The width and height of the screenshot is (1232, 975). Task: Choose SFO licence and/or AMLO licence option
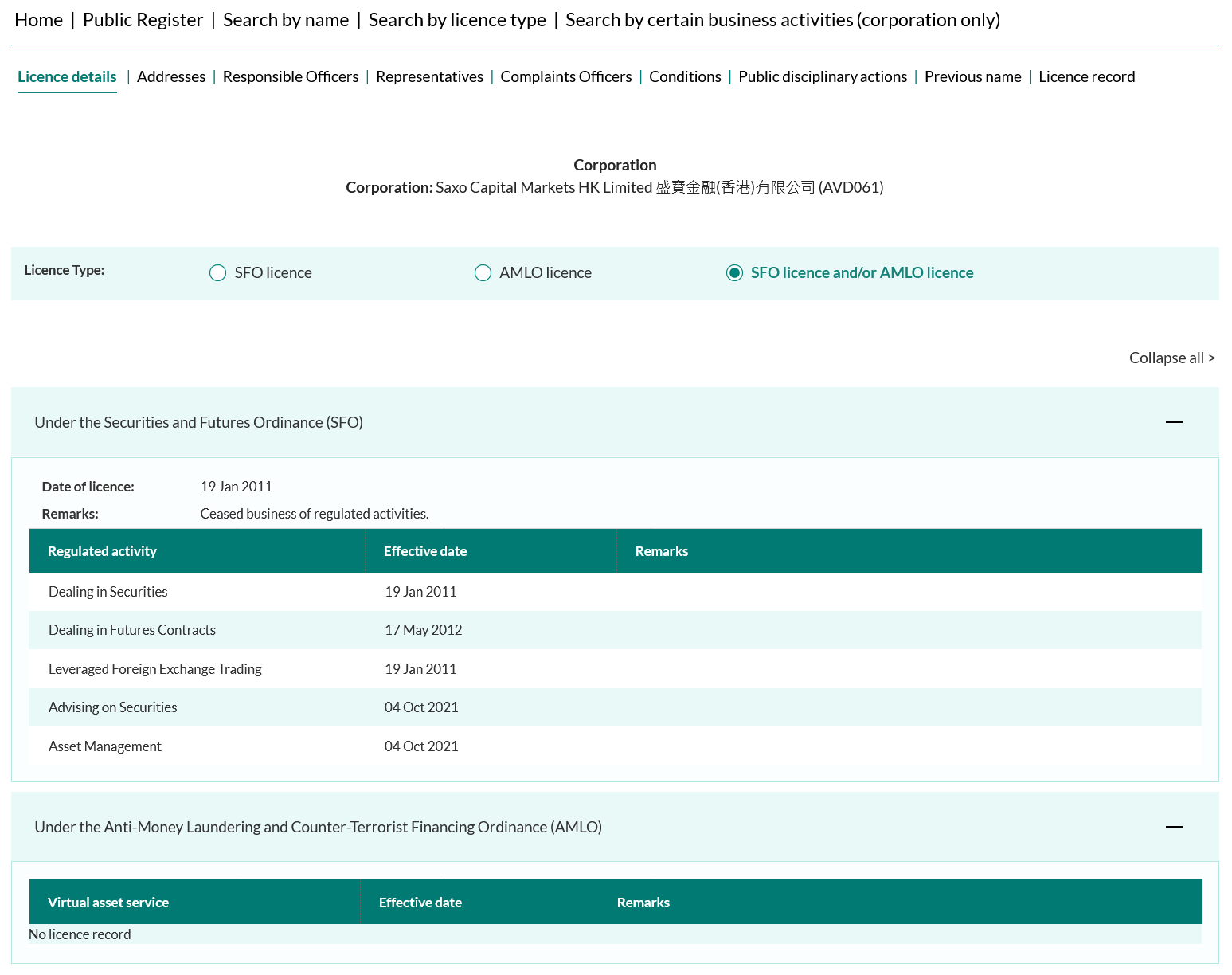(734, 273)
